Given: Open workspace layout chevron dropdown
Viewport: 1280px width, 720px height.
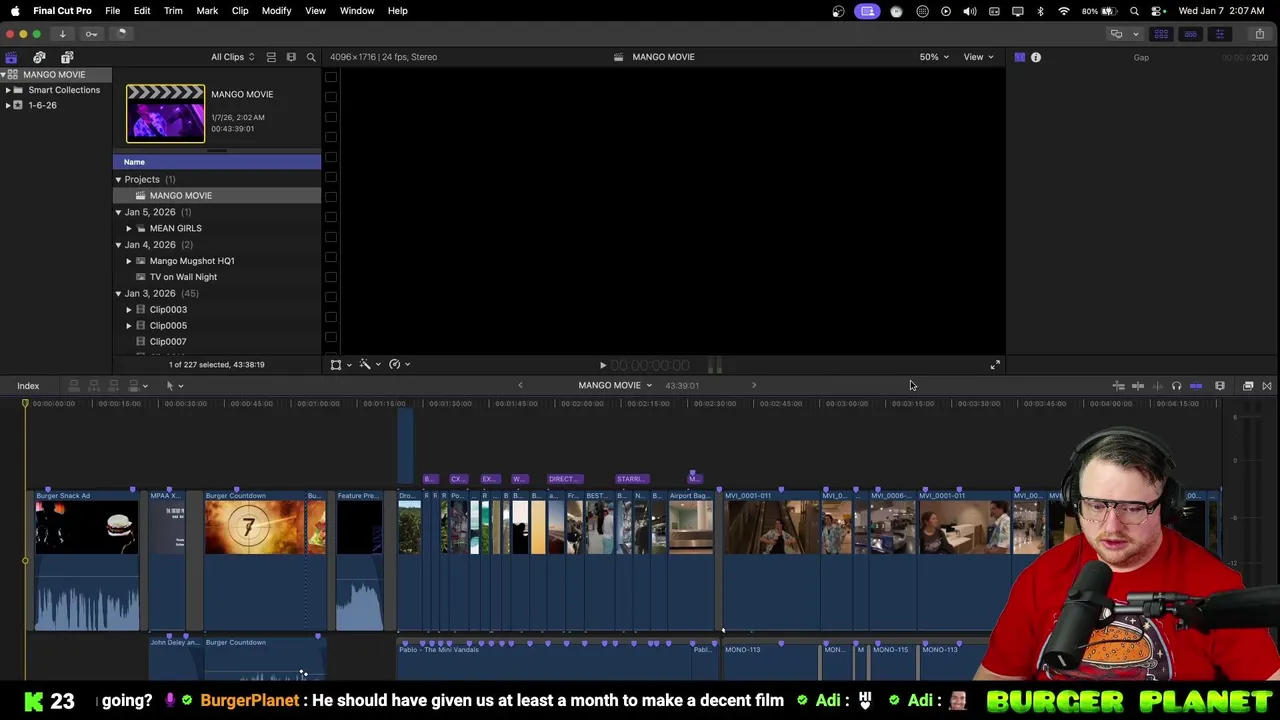Looking at the screenshot, I should pos(1135,34).
